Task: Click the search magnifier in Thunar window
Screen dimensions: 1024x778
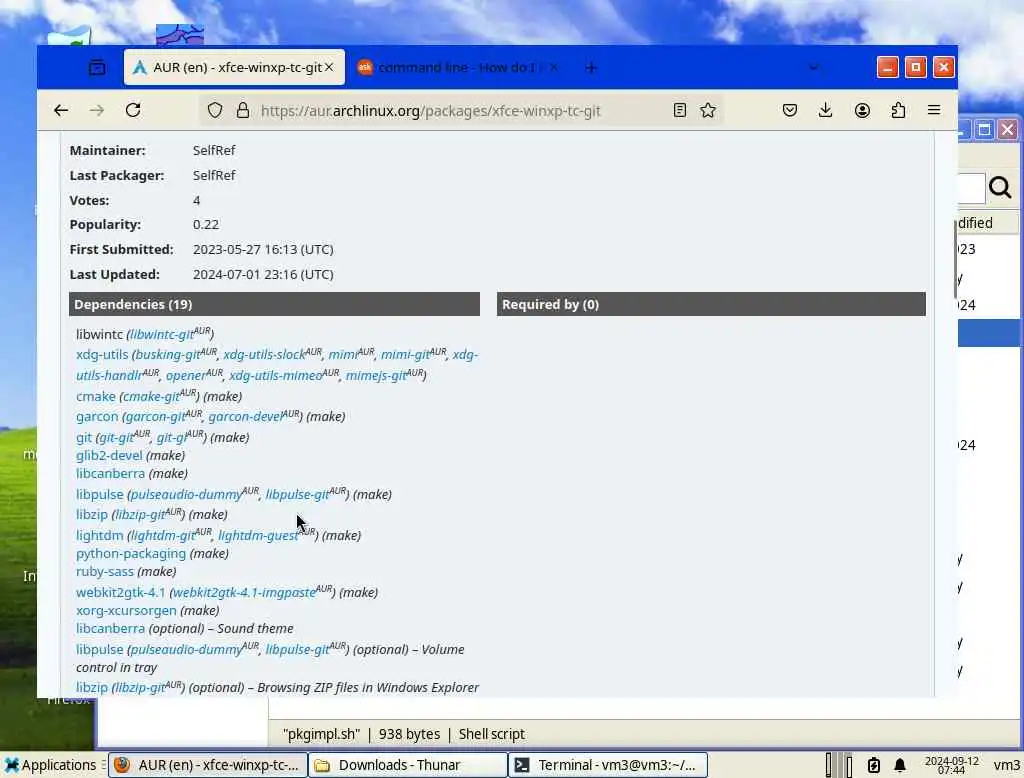Action: (1000, 187)
